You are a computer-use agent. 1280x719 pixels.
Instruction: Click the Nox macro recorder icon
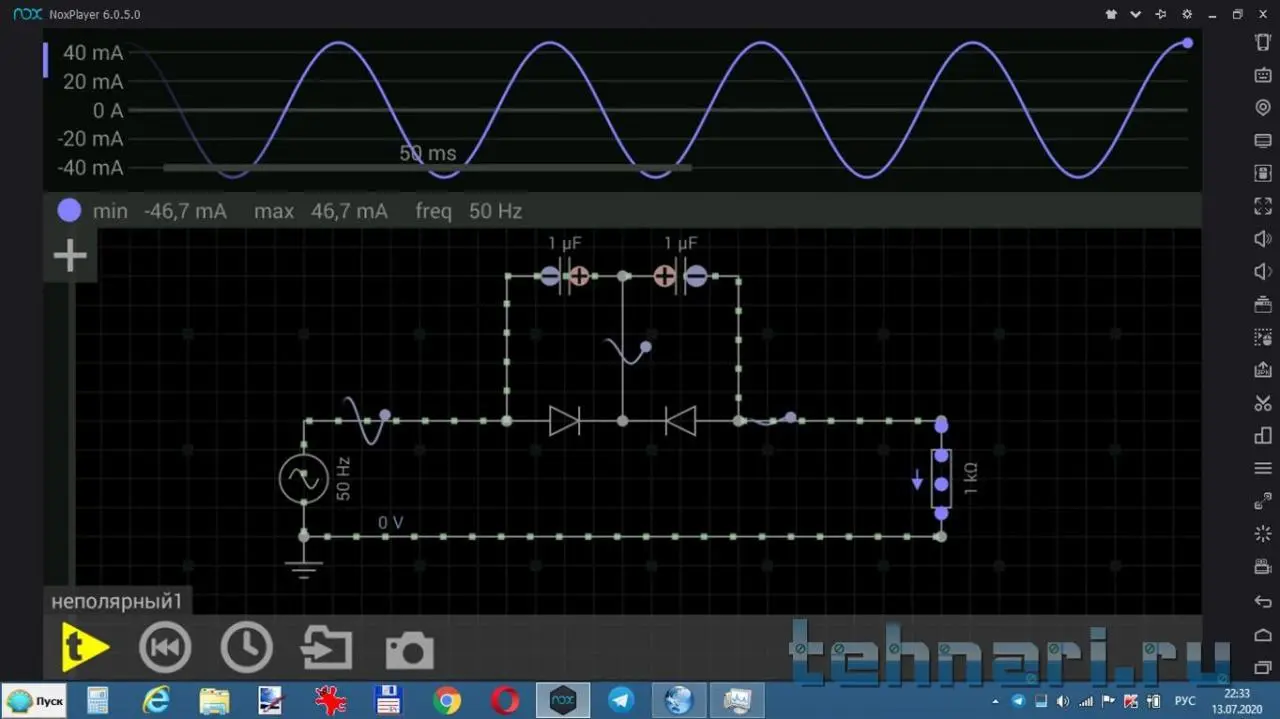pos(1263,338)
